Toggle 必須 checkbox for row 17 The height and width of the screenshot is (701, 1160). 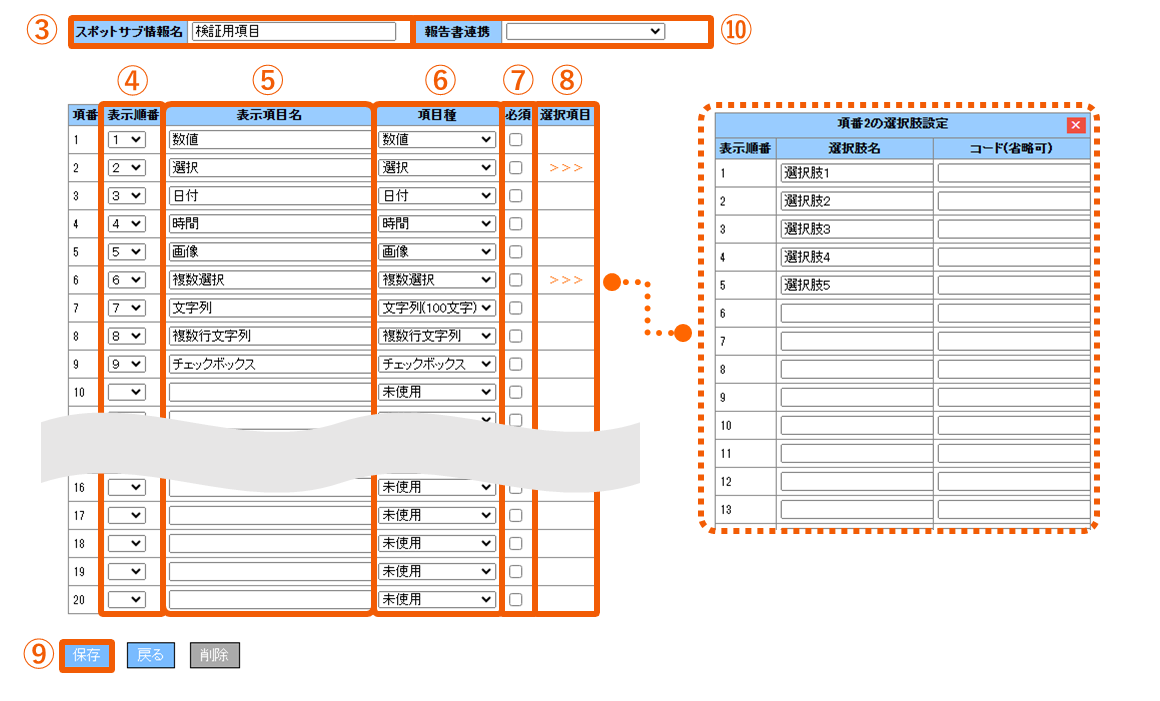[x=516, y=515]
